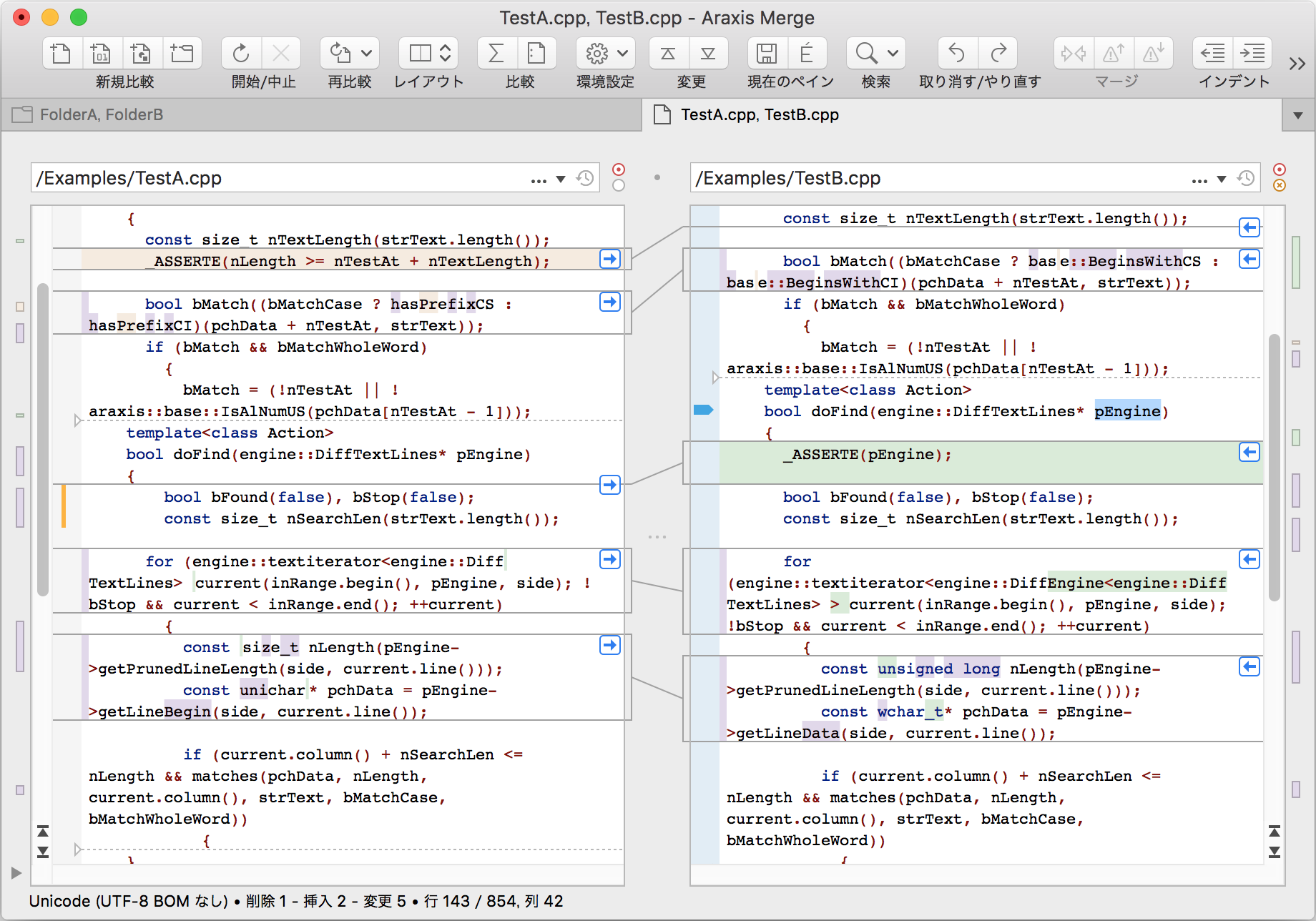The height and width of the screenshot is (921, 1316).
Task: Copy the _ASSERTE(nLength) line right using arrow button
Action: [x=609, y=259]
